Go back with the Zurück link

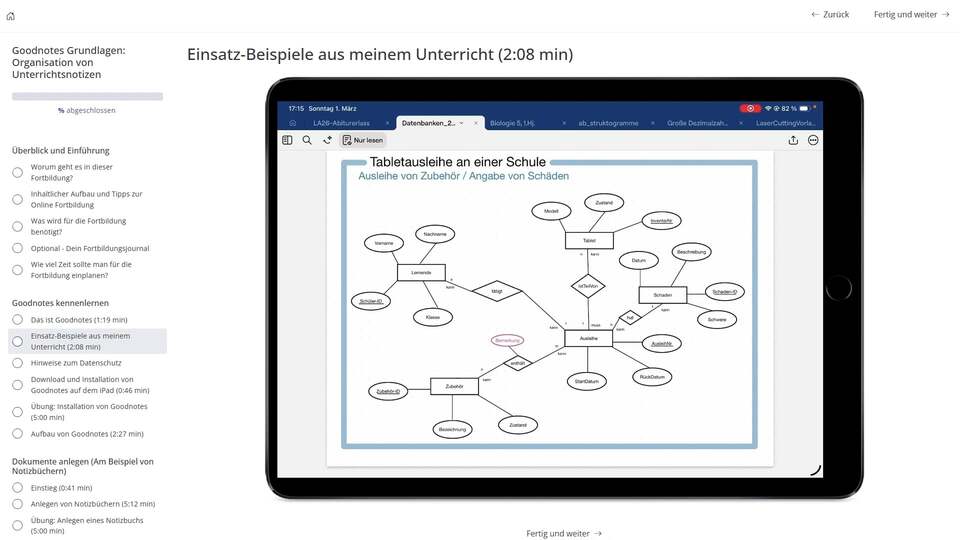coord(830,14)
